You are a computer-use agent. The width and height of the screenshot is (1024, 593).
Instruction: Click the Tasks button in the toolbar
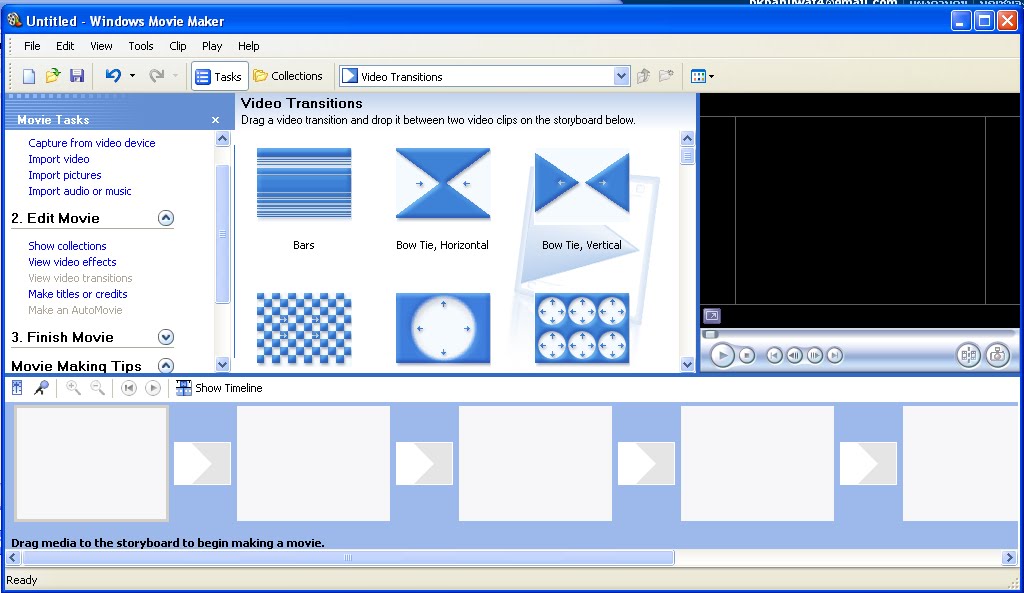[x=219, y=75]
